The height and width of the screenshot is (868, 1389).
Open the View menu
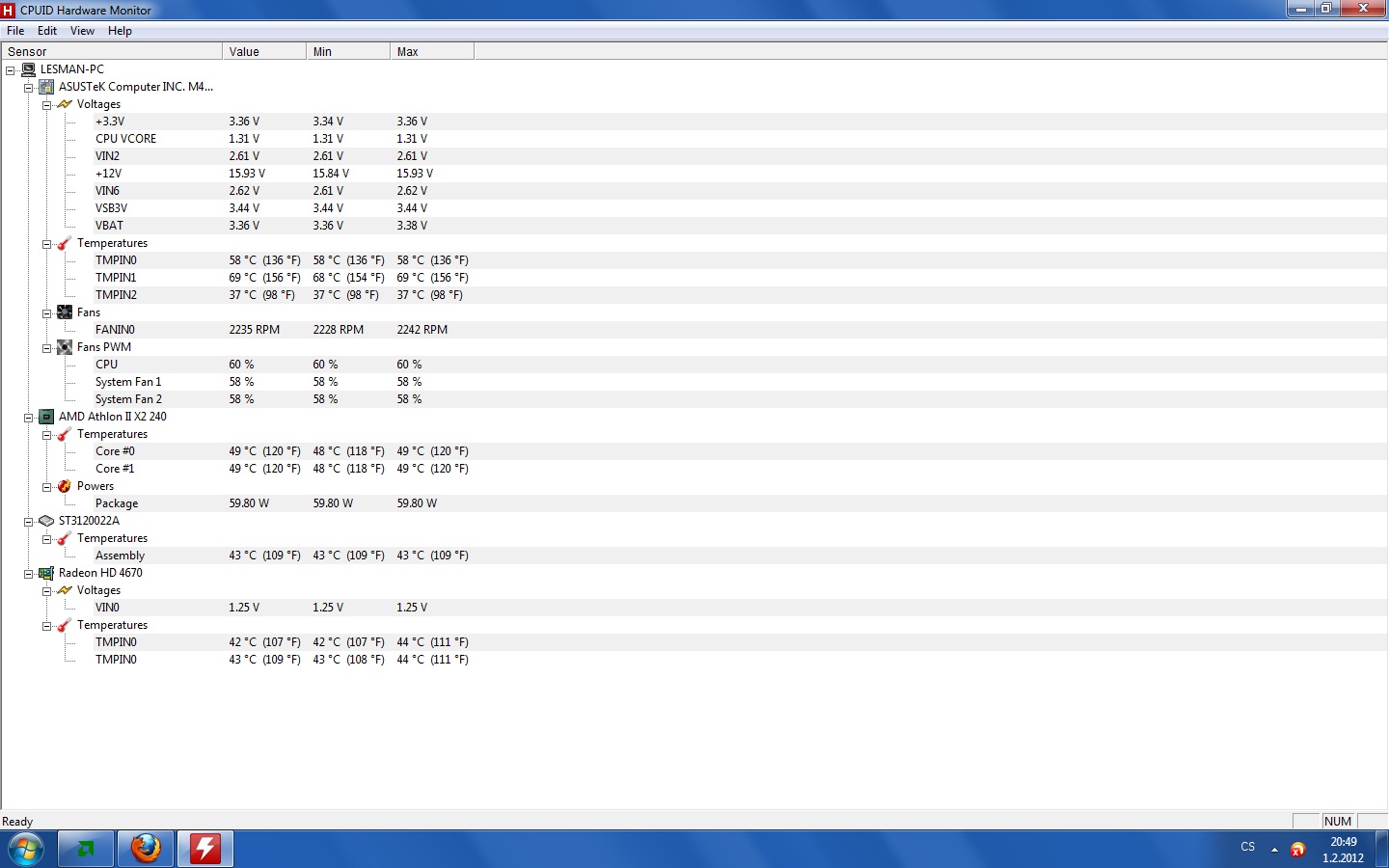82,31
